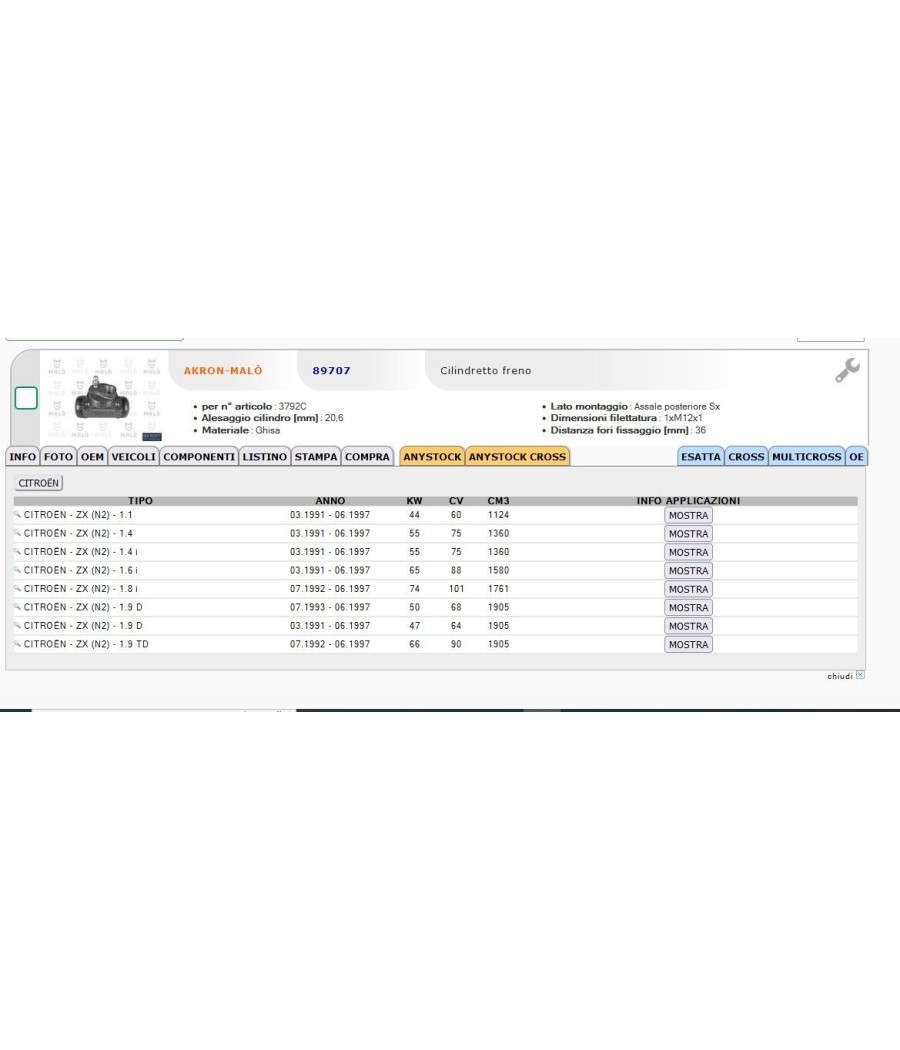Viewport: 900px width, 1050px height.
Task: Select row 'CITROËN - ZX (N2) - 1.9 TD'
Action: coord(435,644)
